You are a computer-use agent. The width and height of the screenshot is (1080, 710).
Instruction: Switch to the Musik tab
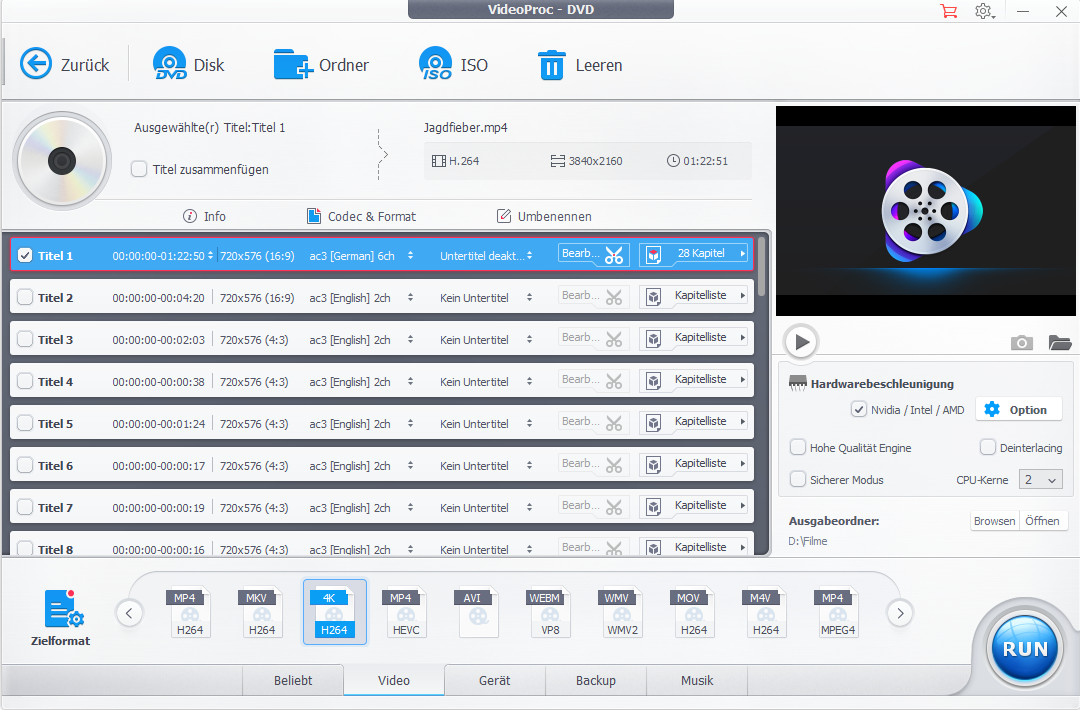tap(697, 680)
